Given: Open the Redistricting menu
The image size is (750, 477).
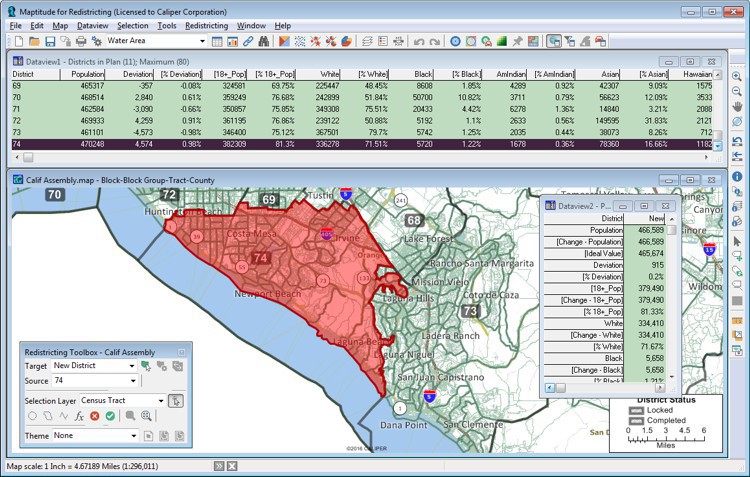Looking at the screenshot, I should point(206,25).
